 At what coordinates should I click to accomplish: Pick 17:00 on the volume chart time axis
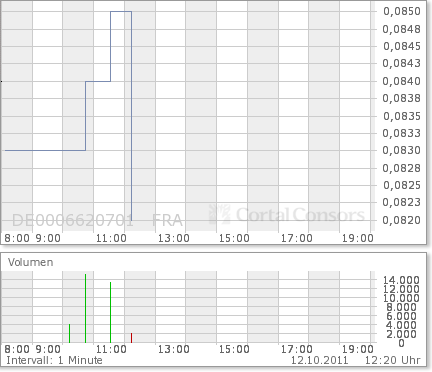point(296,349)
